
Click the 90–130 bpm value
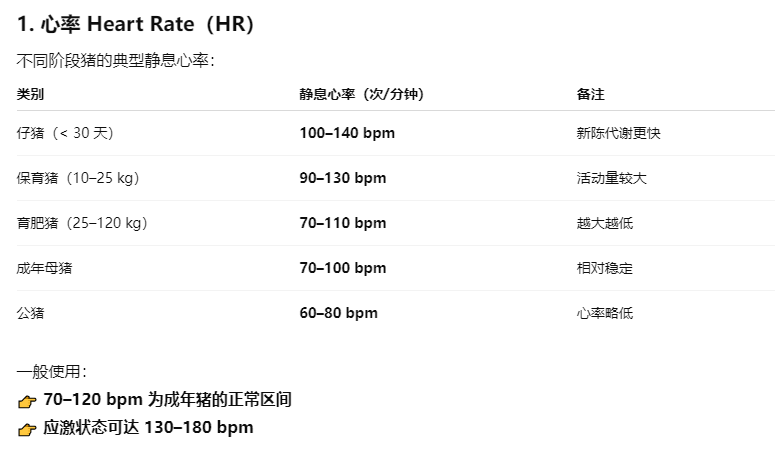point(342,178)
